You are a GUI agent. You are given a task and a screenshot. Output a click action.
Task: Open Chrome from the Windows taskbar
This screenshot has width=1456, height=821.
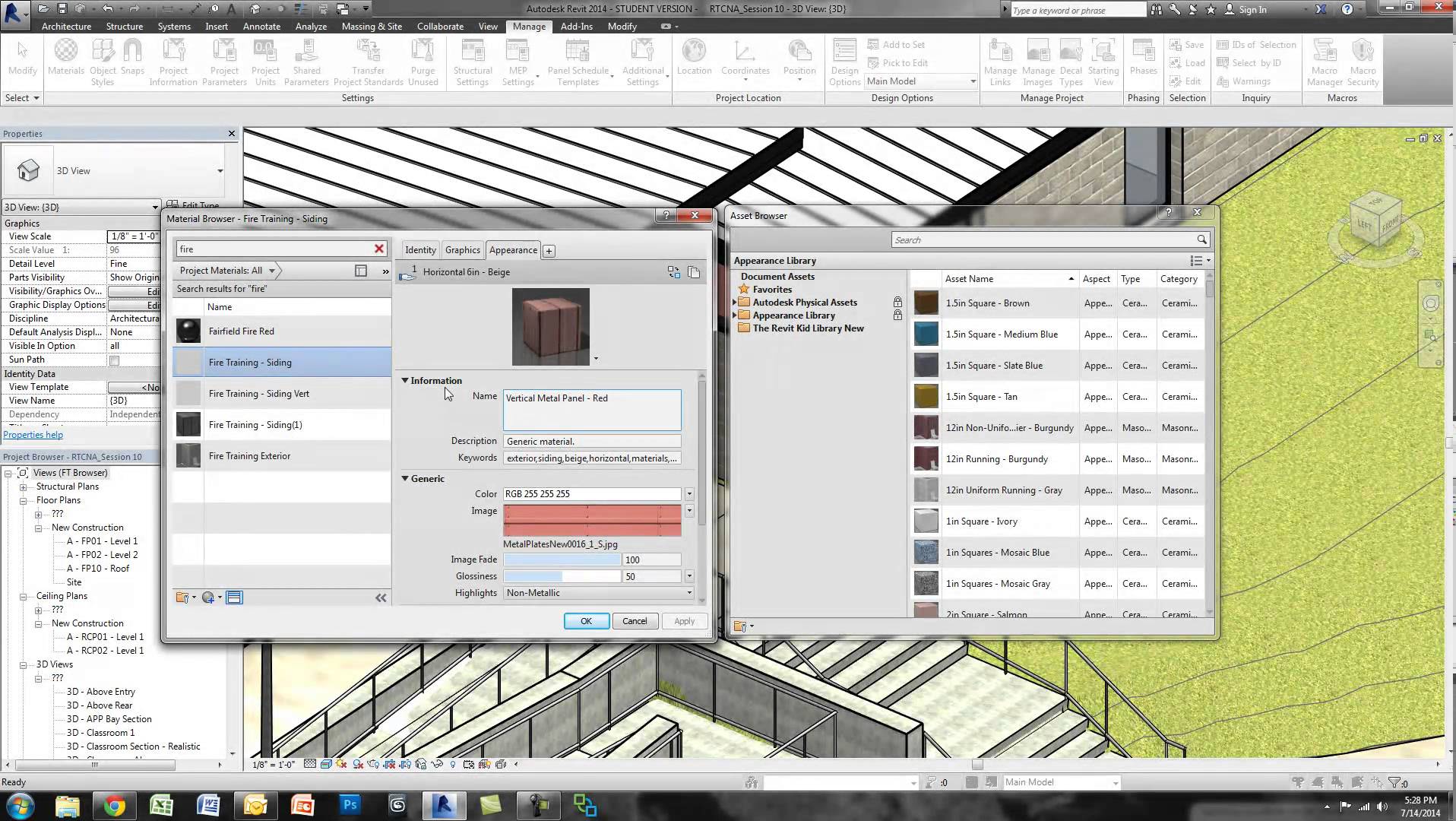point(114,805)
